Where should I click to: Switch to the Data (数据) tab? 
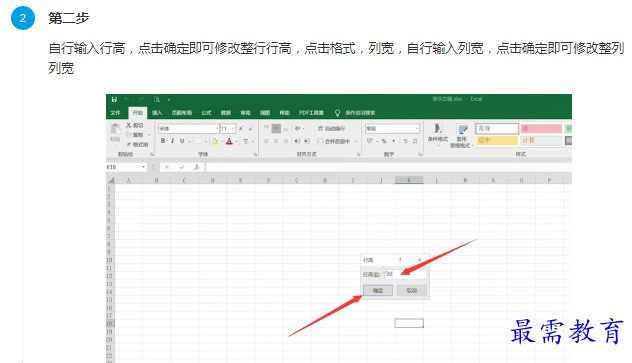pyautogui.click(x=226, y=113)
